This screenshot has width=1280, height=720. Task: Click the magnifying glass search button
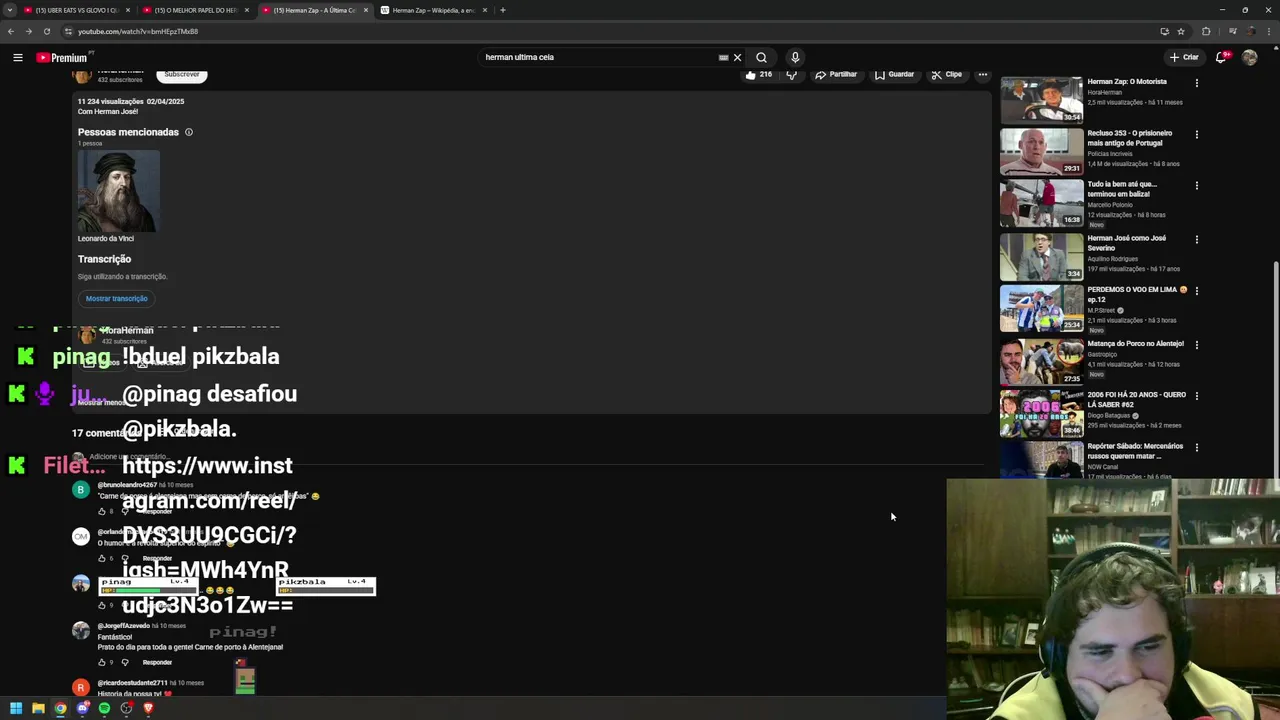click(761, 57)
